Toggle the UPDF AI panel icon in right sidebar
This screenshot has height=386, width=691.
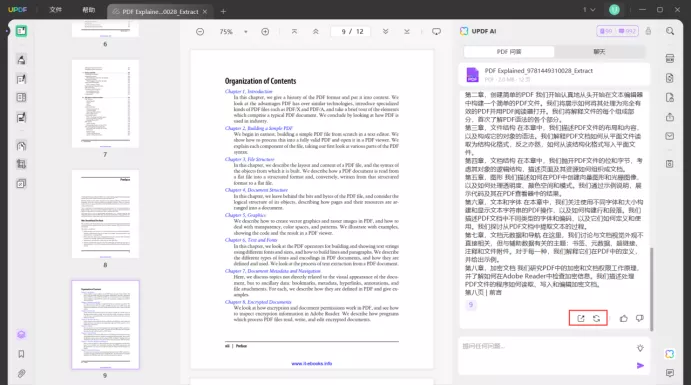(670, 354)
